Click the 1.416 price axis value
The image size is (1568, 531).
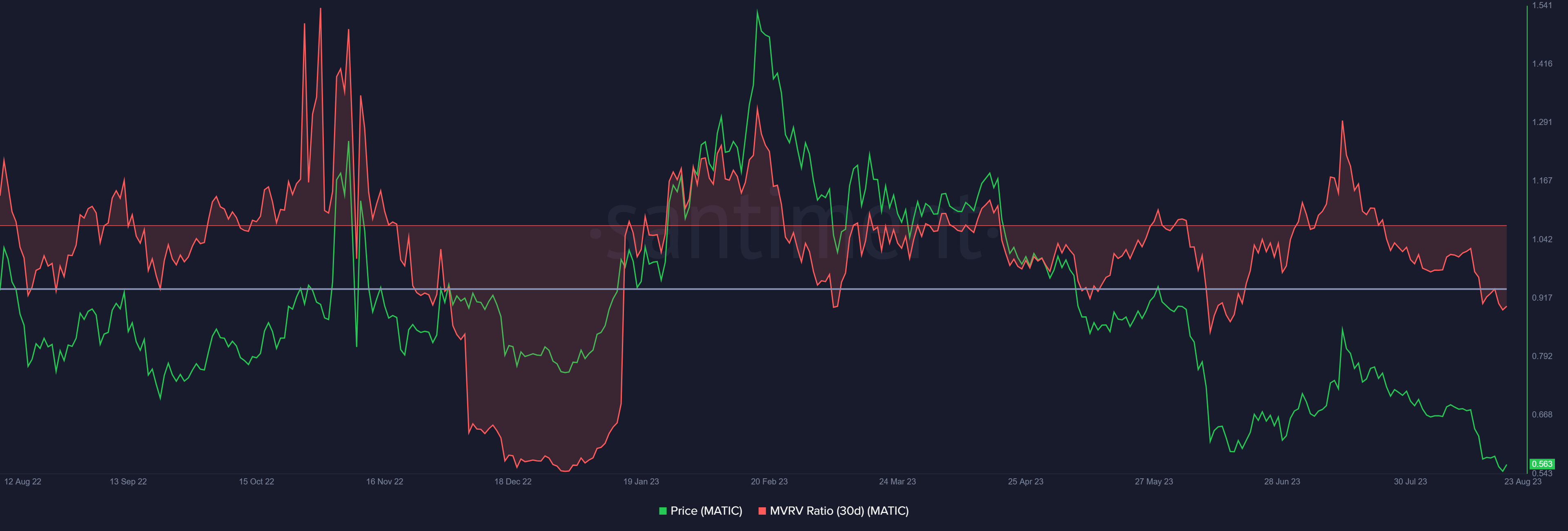(x=1542, y=64)
